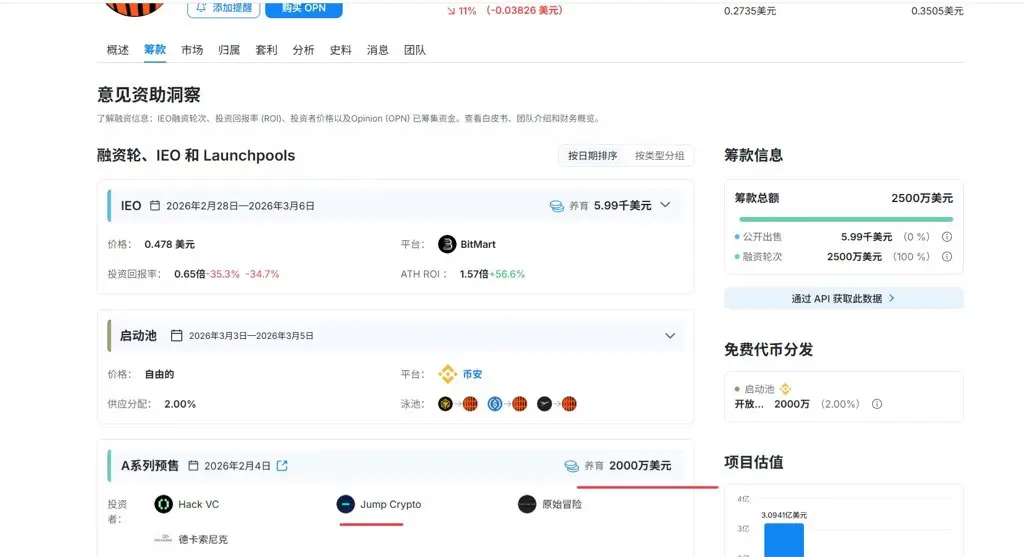1024x557 pixels.
Task: Select 按日期排序 sorting option
Action: pos(592,155)
